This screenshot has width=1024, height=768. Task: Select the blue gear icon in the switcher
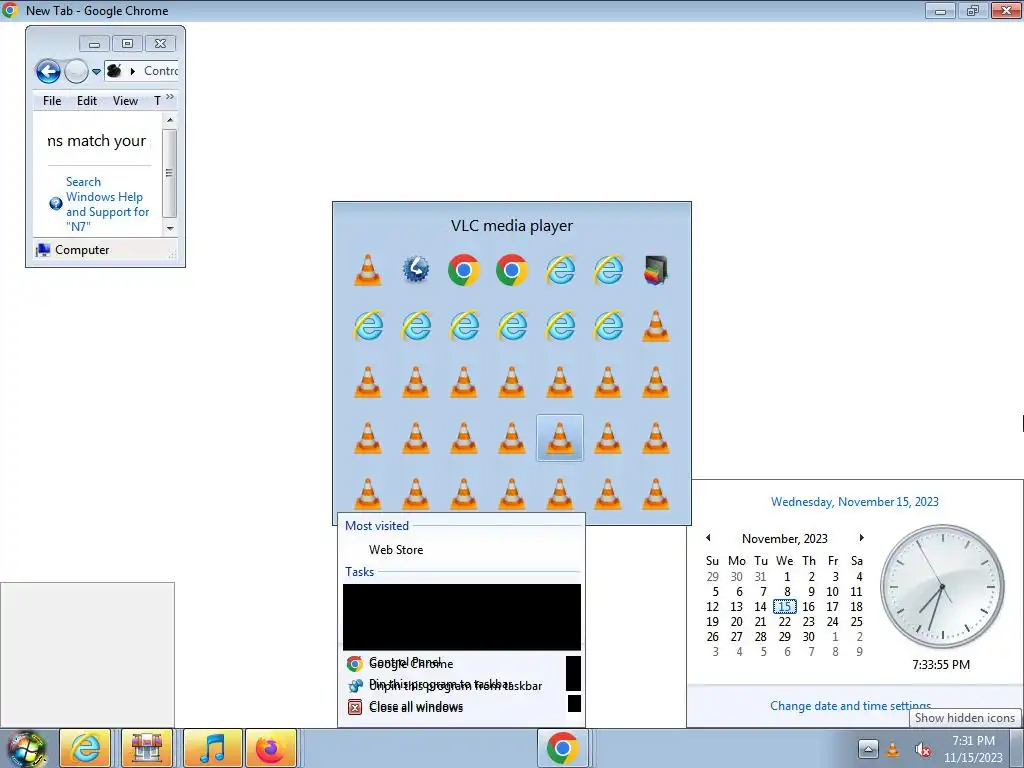(416, 269)
